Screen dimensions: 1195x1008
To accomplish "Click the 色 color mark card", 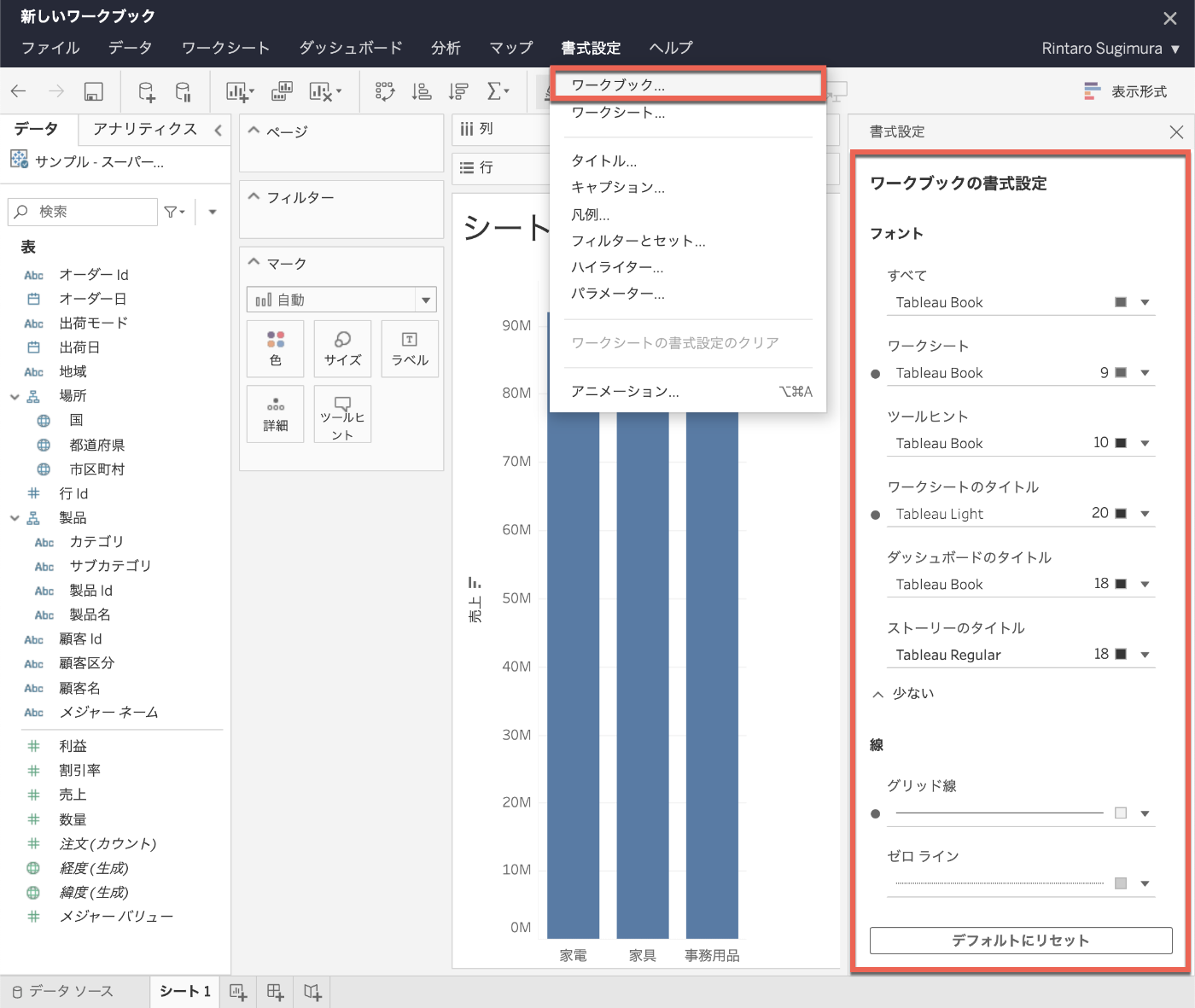I will click(x=275, y=348).
